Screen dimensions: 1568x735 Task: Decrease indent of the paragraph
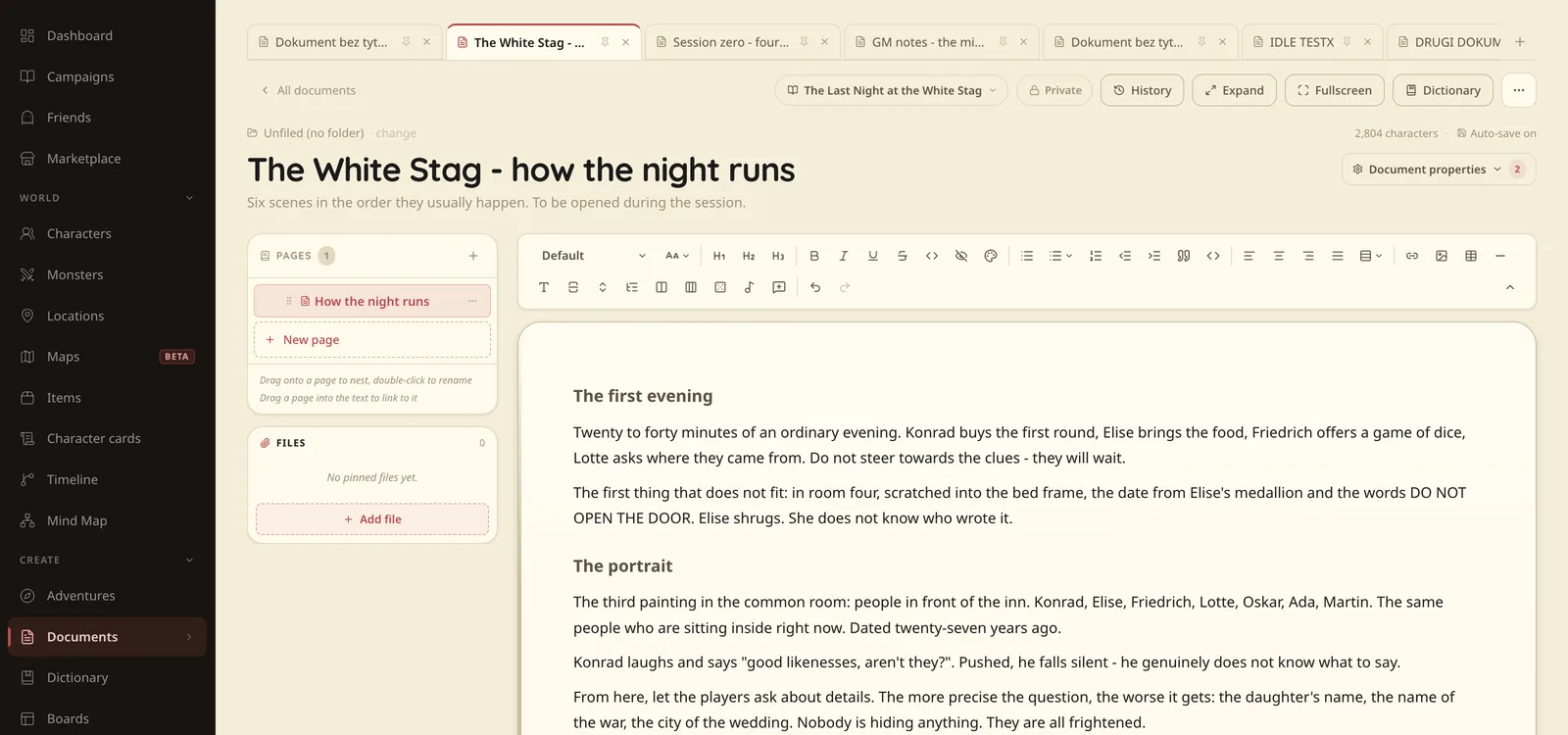point(1125,256)
